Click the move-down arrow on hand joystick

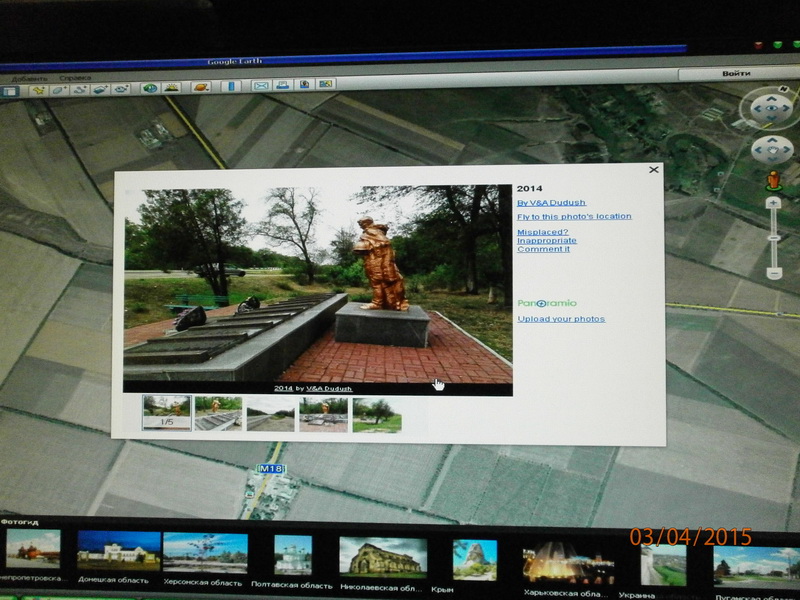pyautogui.click(x=773, y=160)
